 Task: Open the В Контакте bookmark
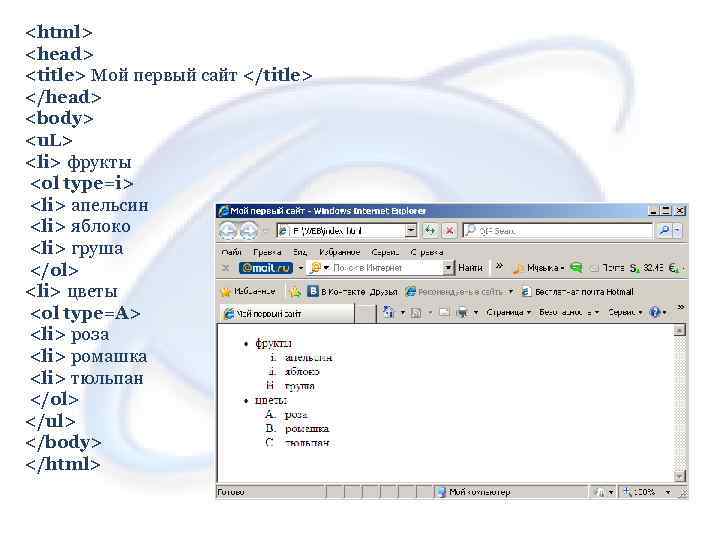click(336, 292)
